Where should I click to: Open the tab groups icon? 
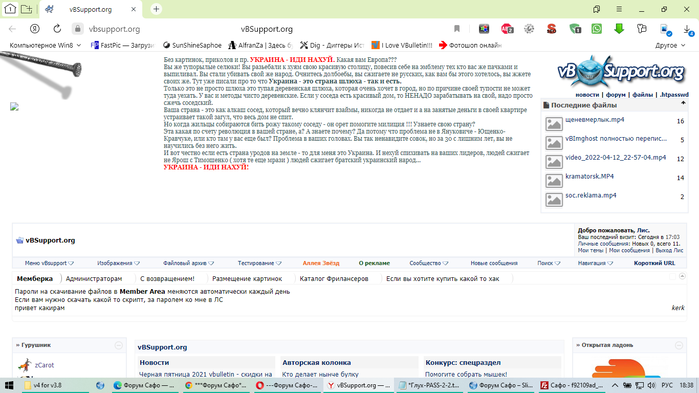[27, 9]
